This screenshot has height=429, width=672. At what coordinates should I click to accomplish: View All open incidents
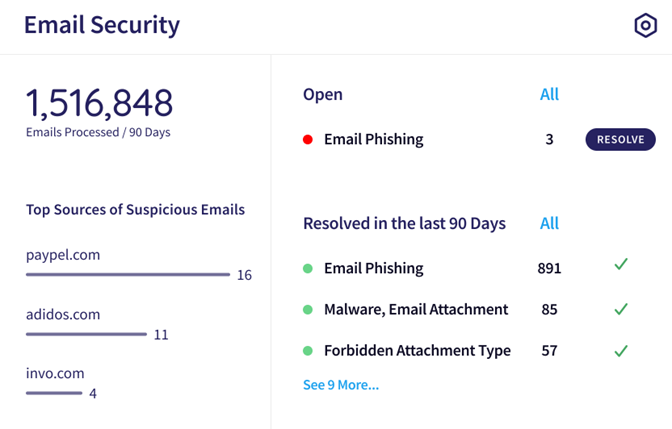549,94
